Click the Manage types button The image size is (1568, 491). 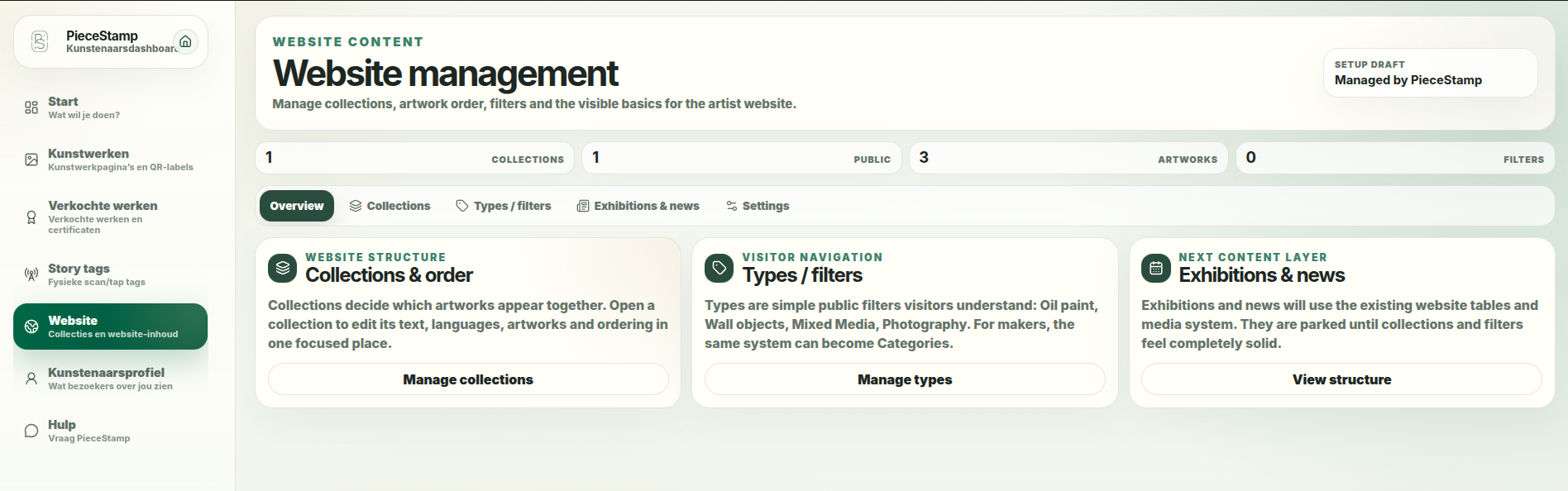(x=905, y=379)
